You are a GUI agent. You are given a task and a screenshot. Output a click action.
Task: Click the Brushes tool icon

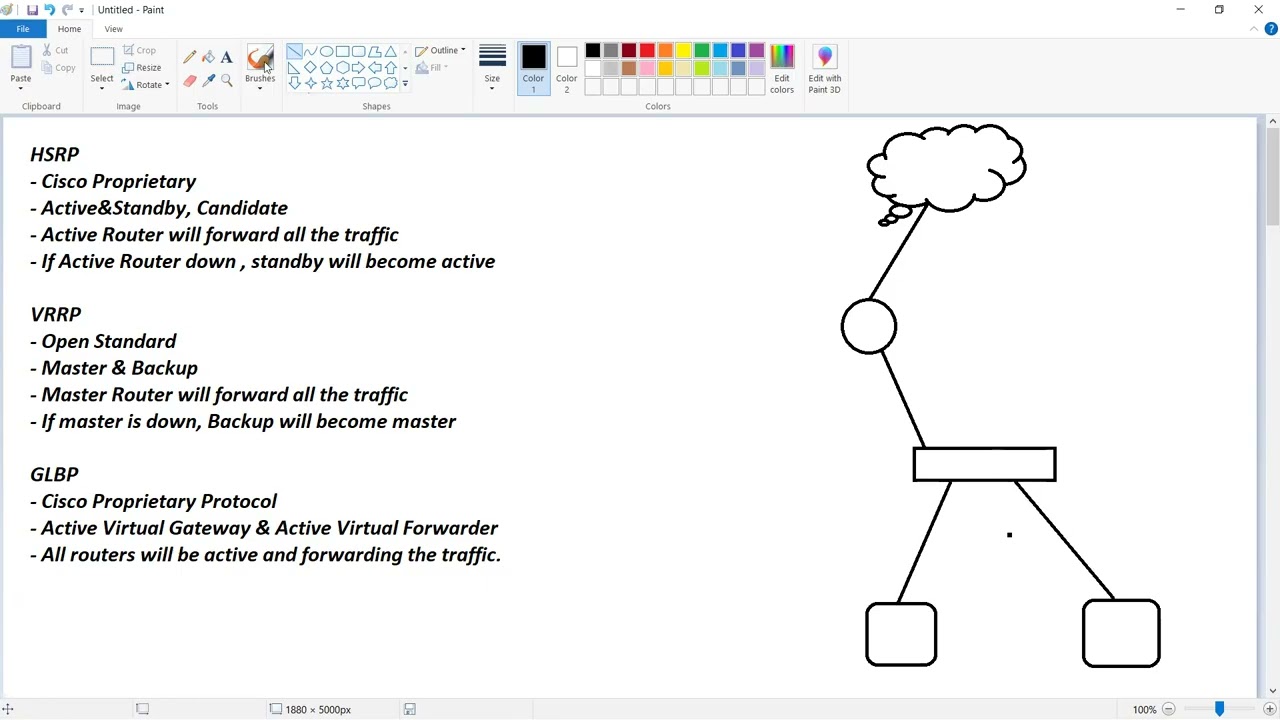pos(260,58)
